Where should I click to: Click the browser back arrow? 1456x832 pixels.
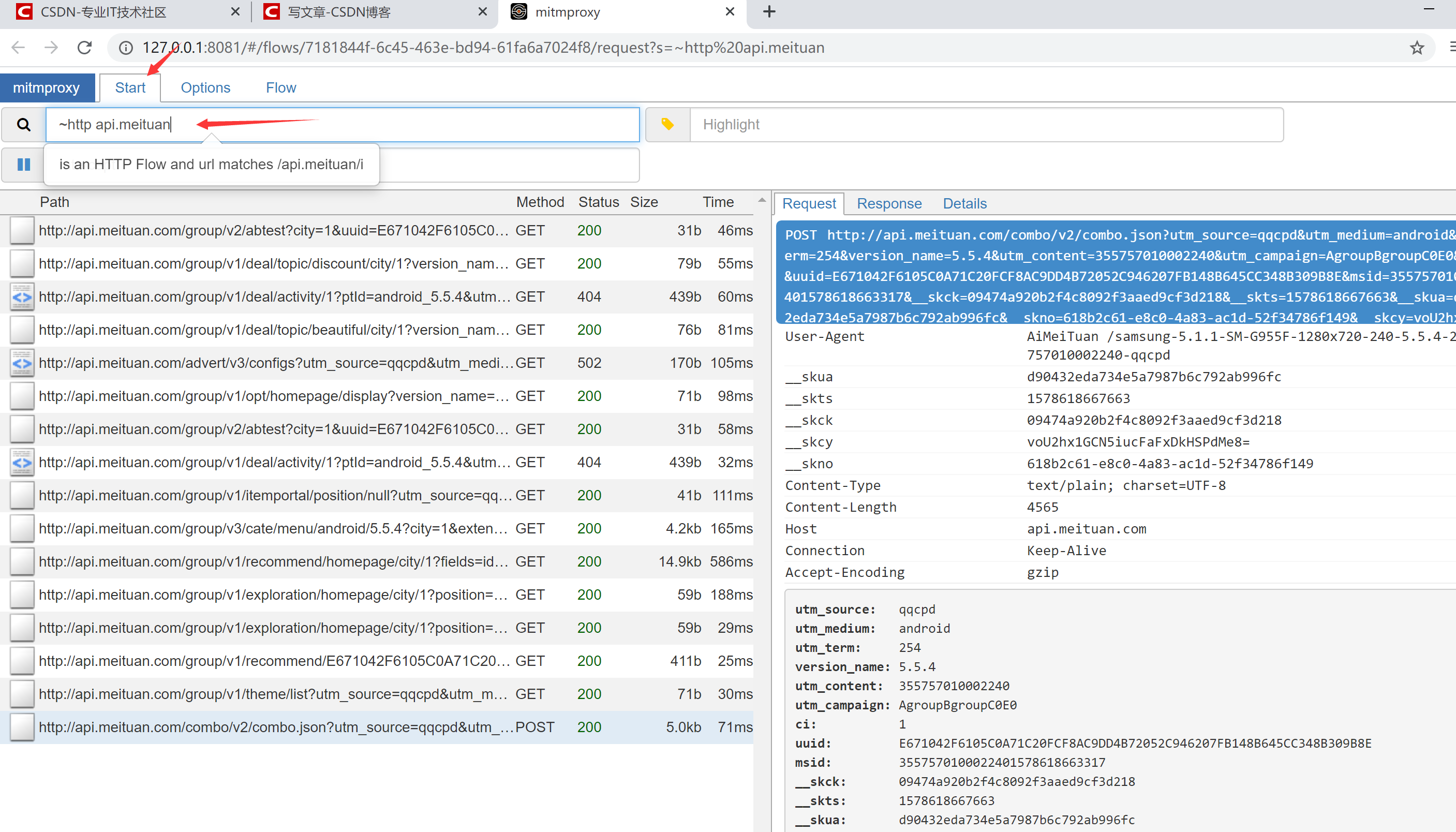click(x=18, y=48)
